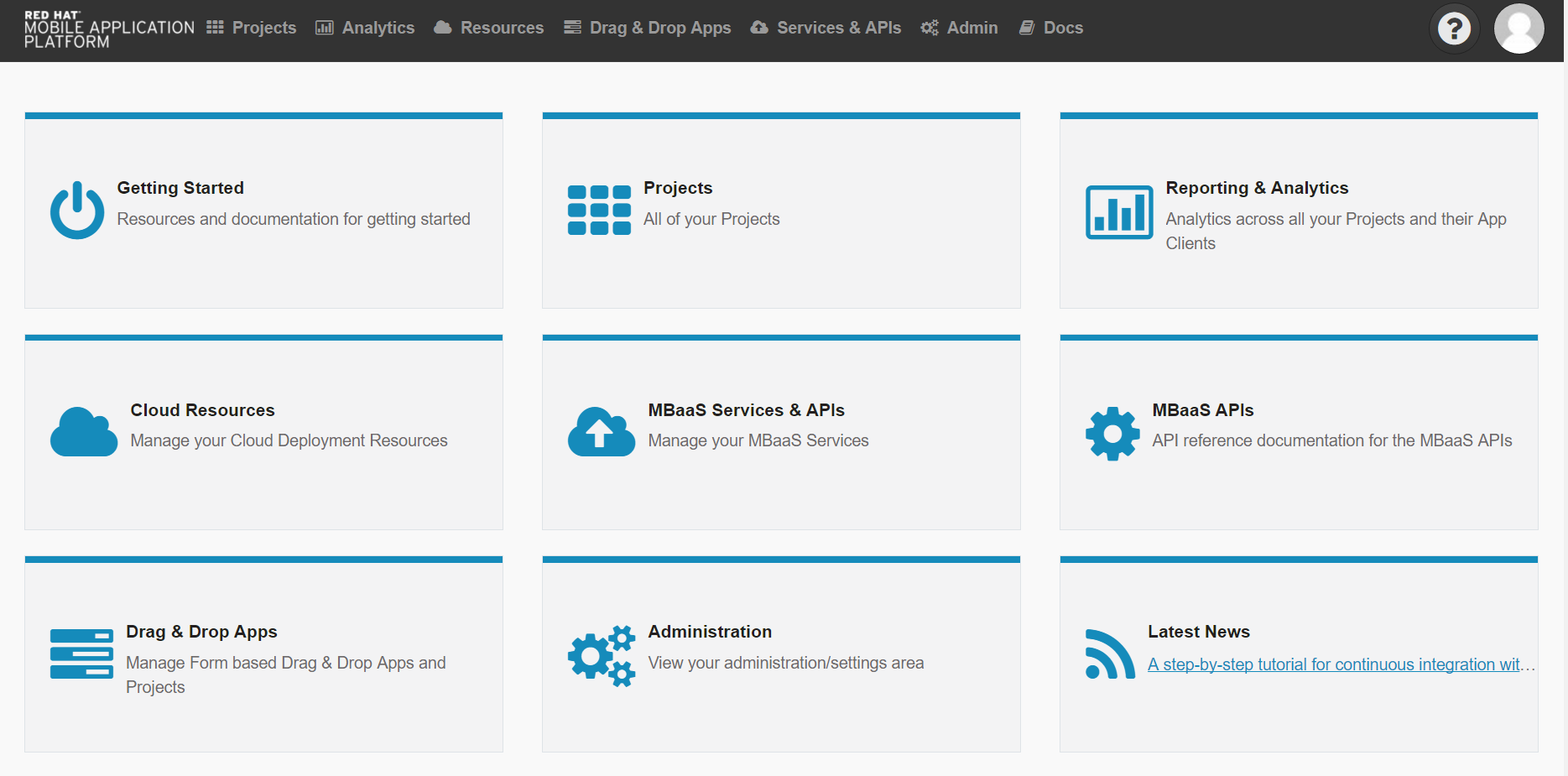The height and width of the screenshot is (776, 1568).
Task: Open the MBaaS APIs card heading
Action: pyautogui.click(x=1202, y=410)
